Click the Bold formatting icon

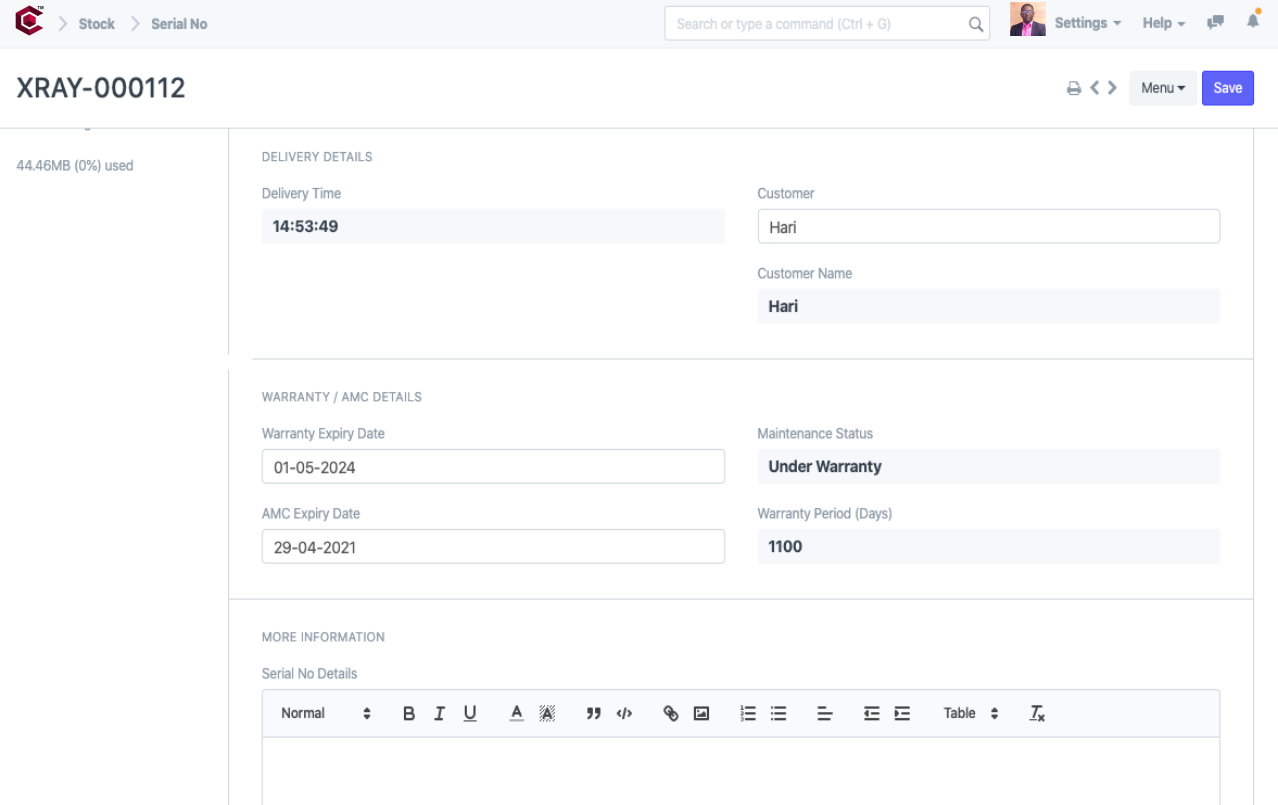pos(409,713)
